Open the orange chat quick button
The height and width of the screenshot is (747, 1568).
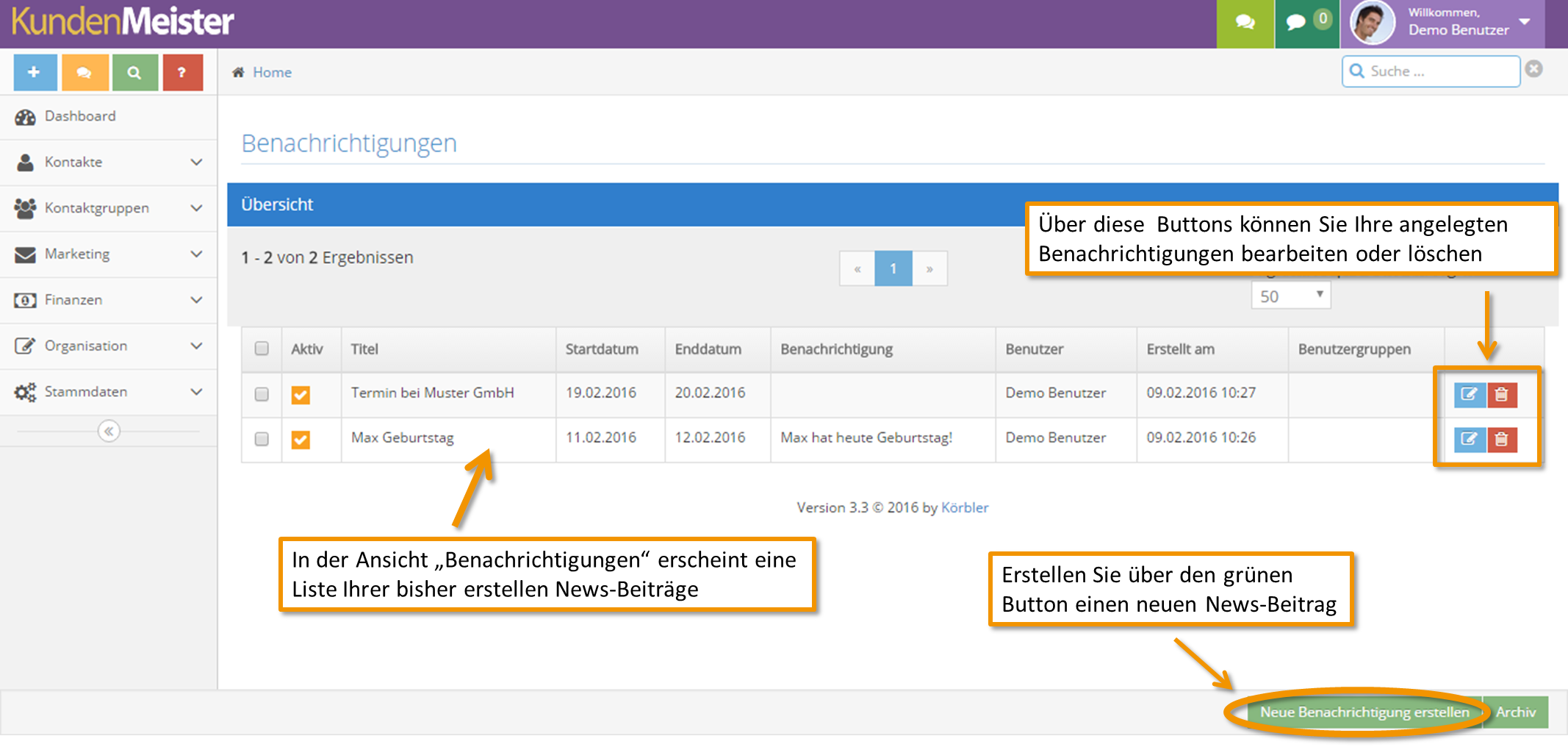(84, 72)
